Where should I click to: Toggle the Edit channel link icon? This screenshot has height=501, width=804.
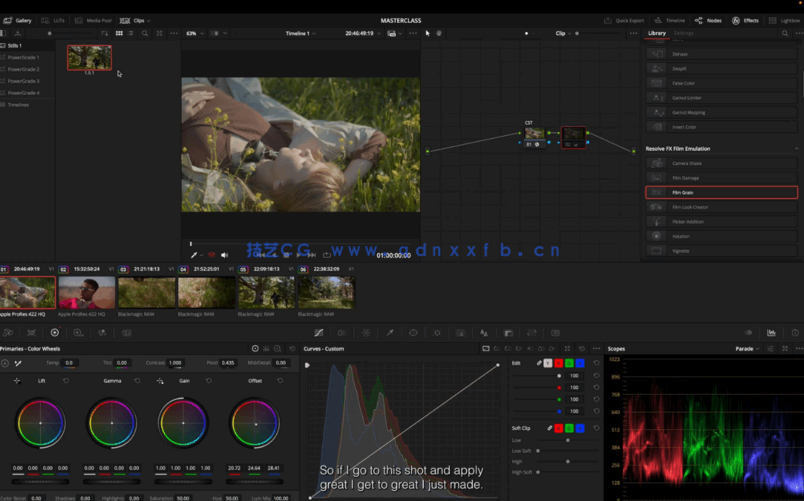click(x=539, y=363)
